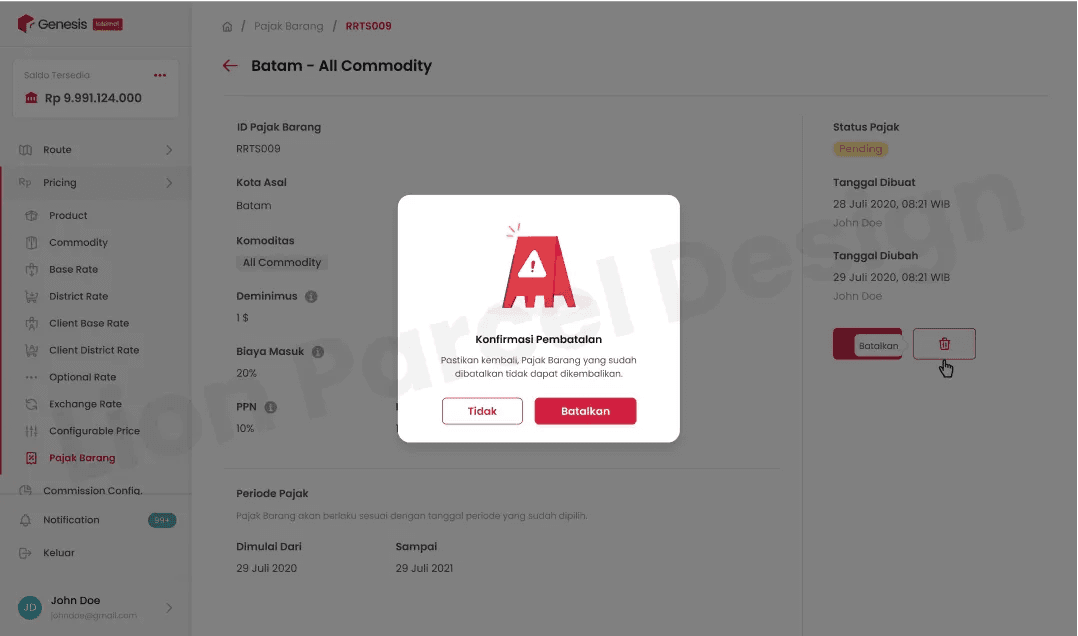Click the Notification bell icon
Viewport: 1078px width, 636px height.
25,520
